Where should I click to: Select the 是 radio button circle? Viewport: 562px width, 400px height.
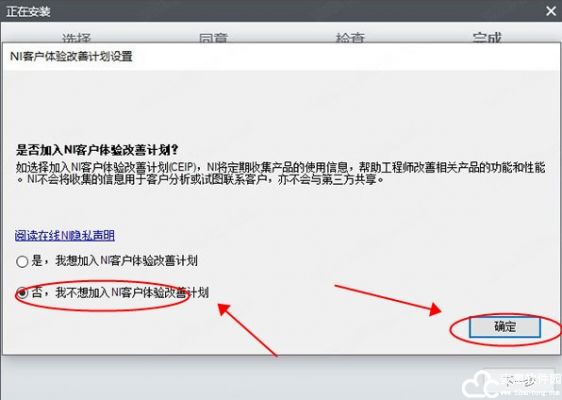point(22,262)
